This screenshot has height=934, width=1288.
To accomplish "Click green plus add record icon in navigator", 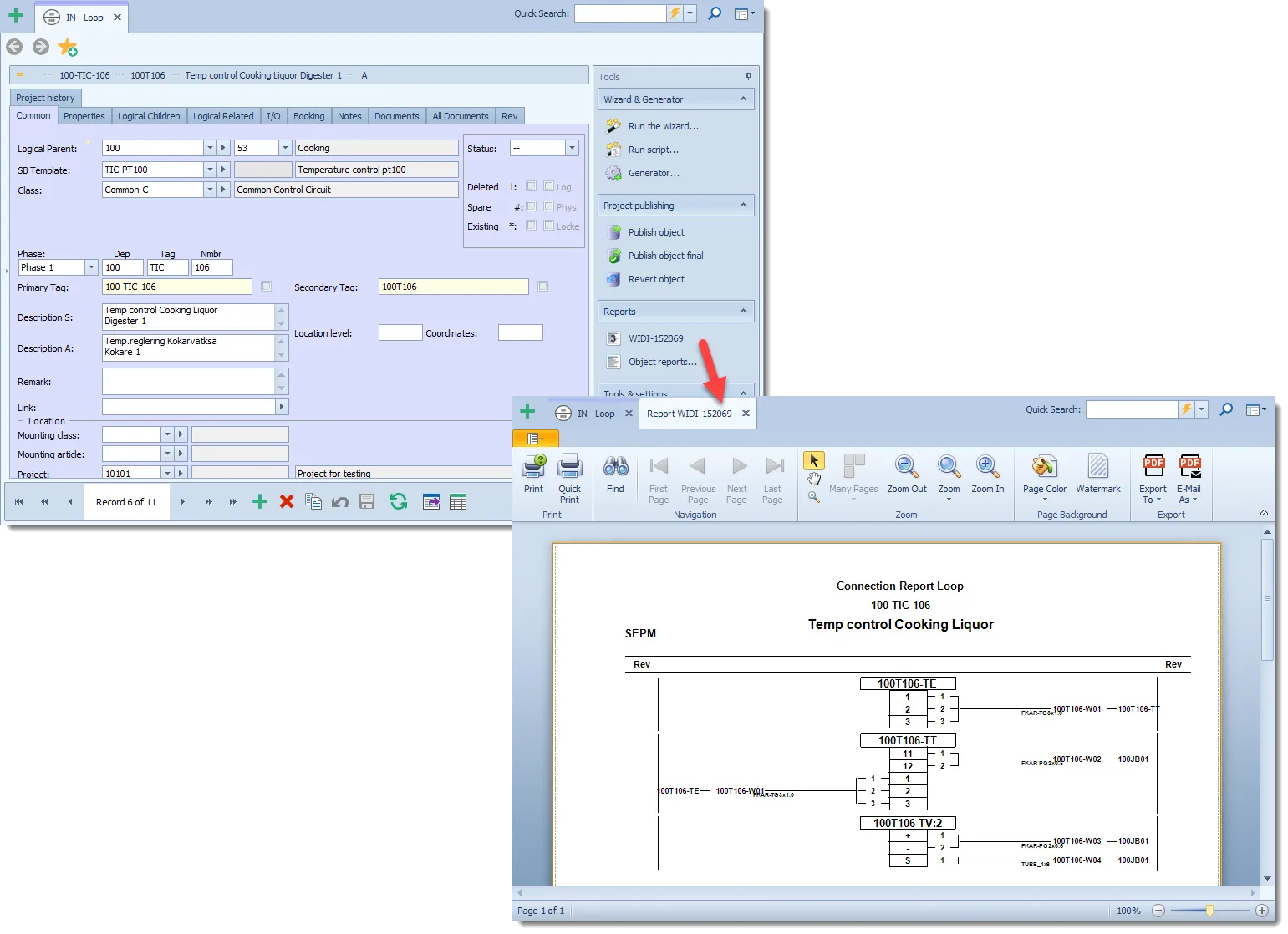I will coord(260,501).
